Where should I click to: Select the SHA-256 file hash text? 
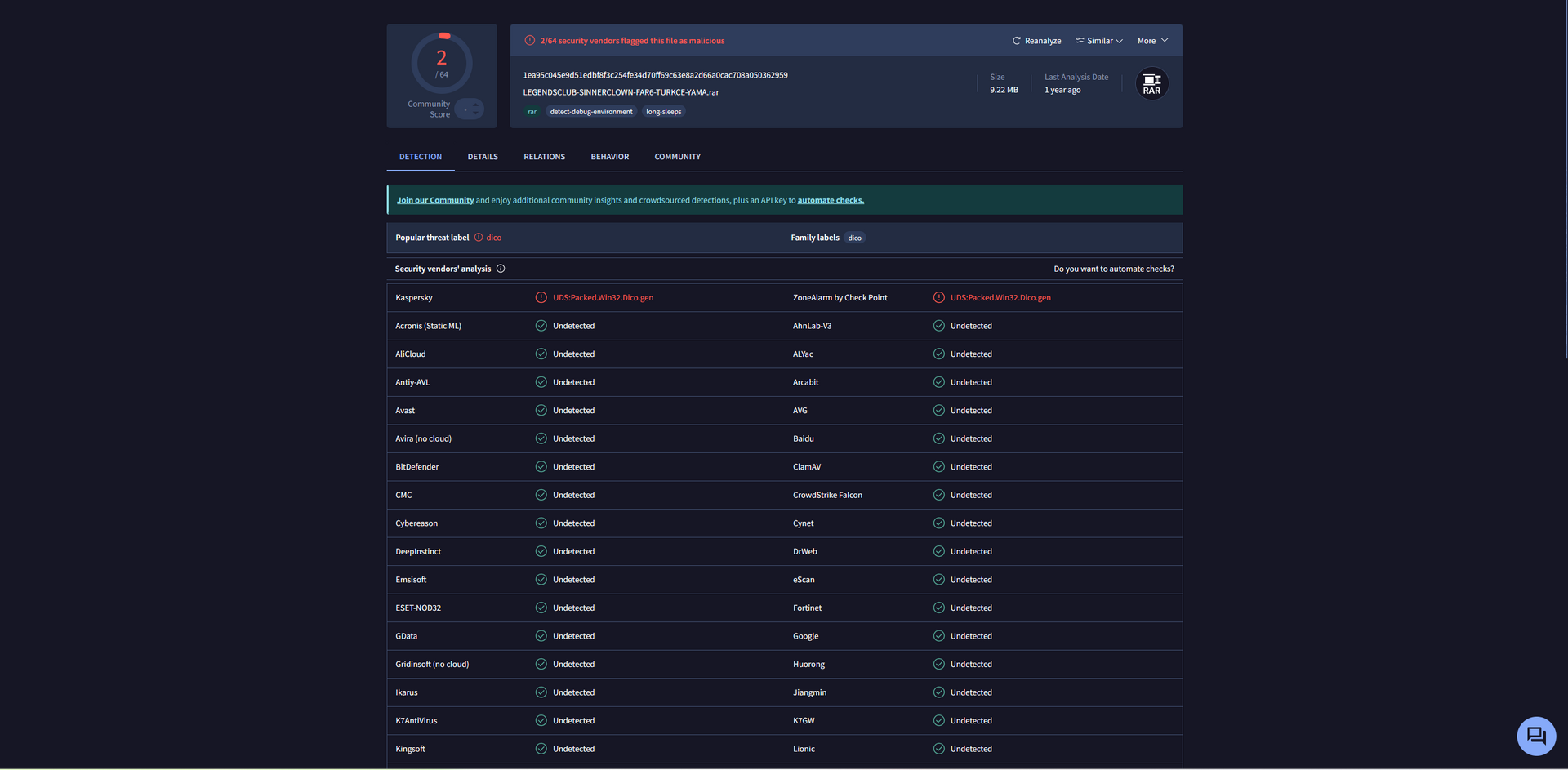(x=656, y=75)
